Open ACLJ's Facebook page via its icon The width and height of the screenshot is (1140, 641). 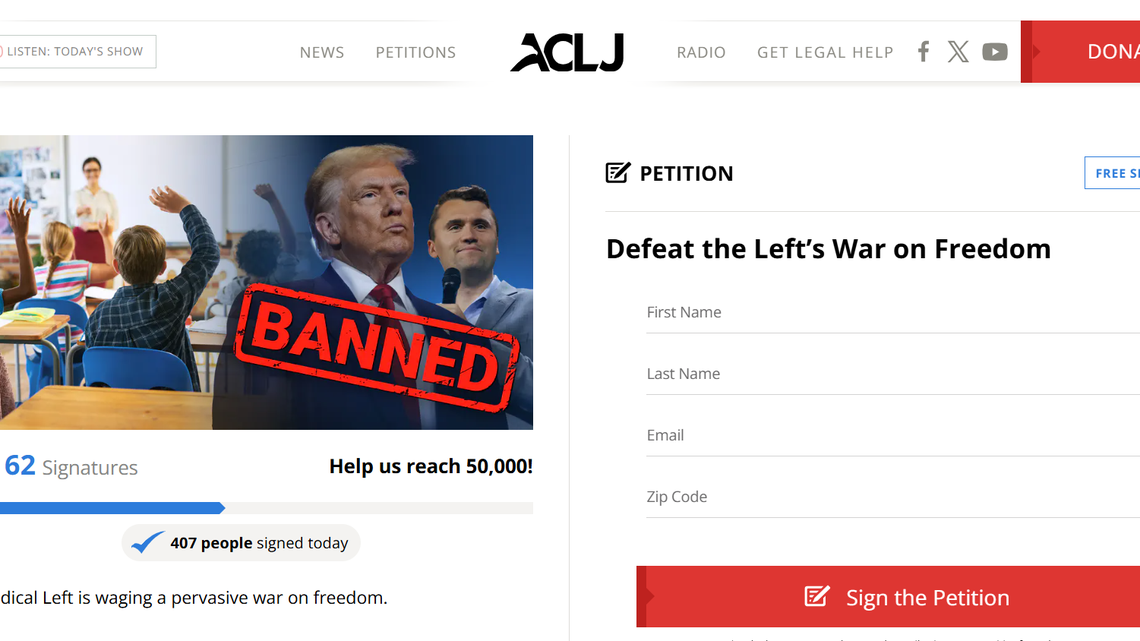coord(922,51)
